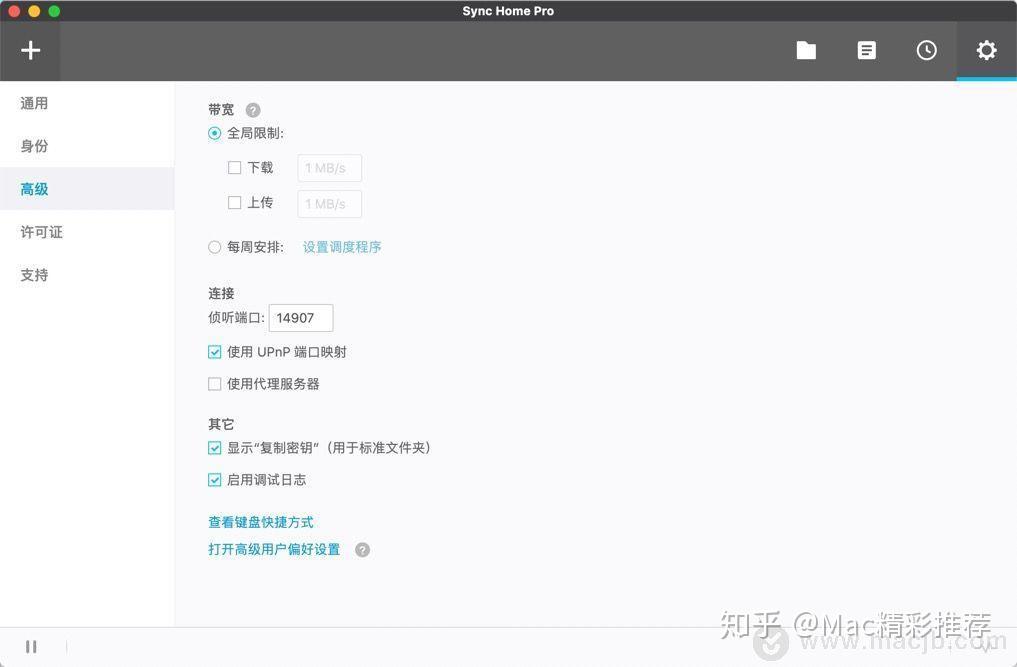This screenshot has width=1017, height=667.
Task: Enable the 上传 limit checkbox
Action: [235, 203]
